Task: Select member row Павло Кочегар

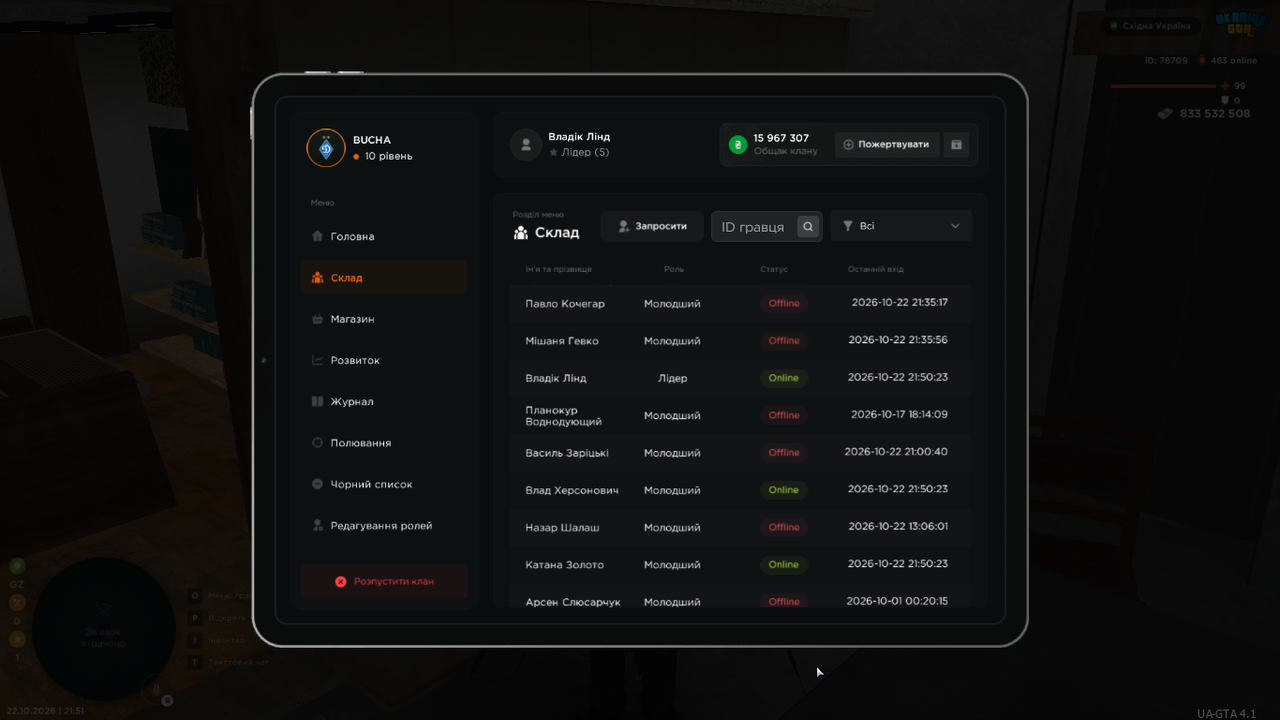Action: tap(740, 303)
